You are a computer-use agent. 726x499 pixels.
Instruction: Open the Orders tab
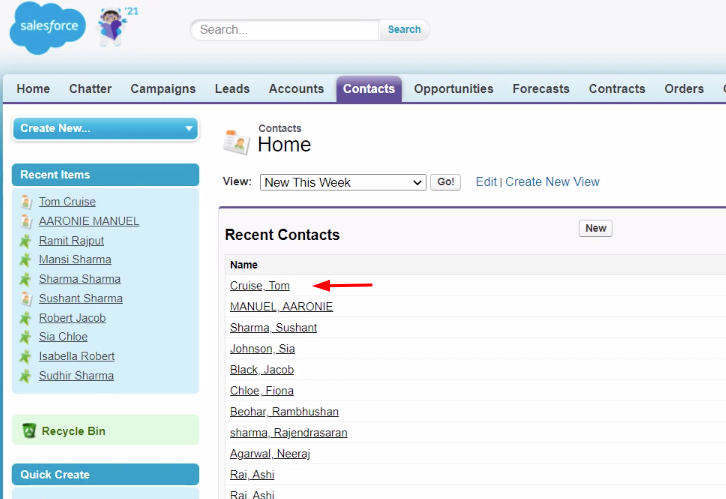pyautogui.click(x=684, y=88)
